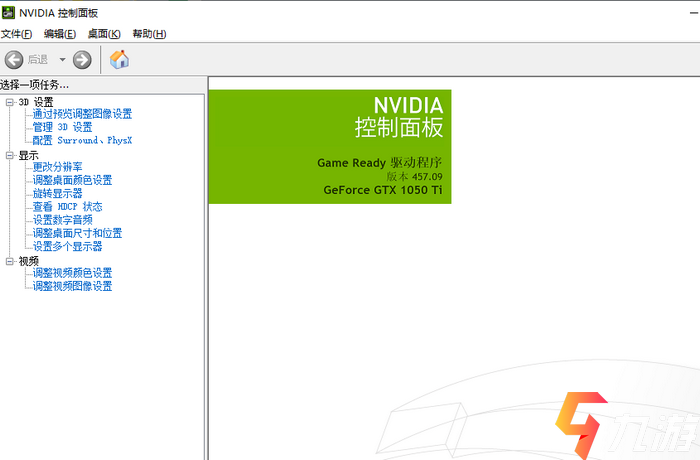Click the NVIDIA title bar app icon
Image resolution: width=700 pixels, height=460 pixels.
point(8,13)
